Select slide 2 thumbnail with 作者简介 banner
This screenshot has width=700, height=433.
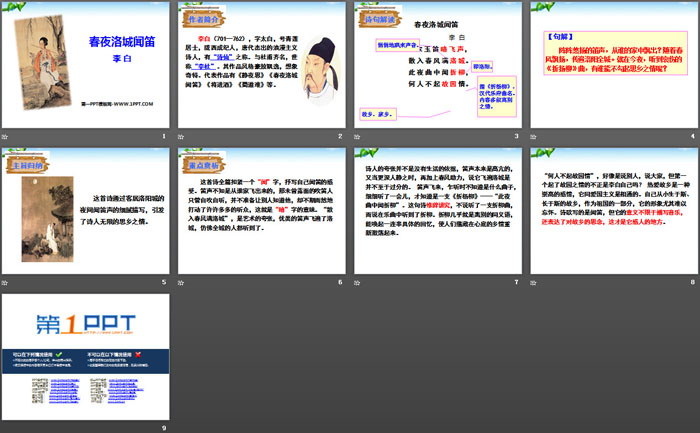(262, 65)
